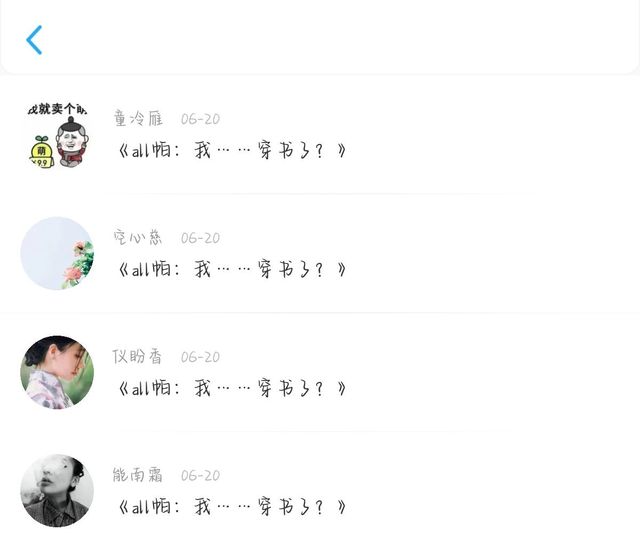Image resolution: width=640 pixels, height=547 pixels.
Task: Go back using the blue arrow
Action: 34,40
